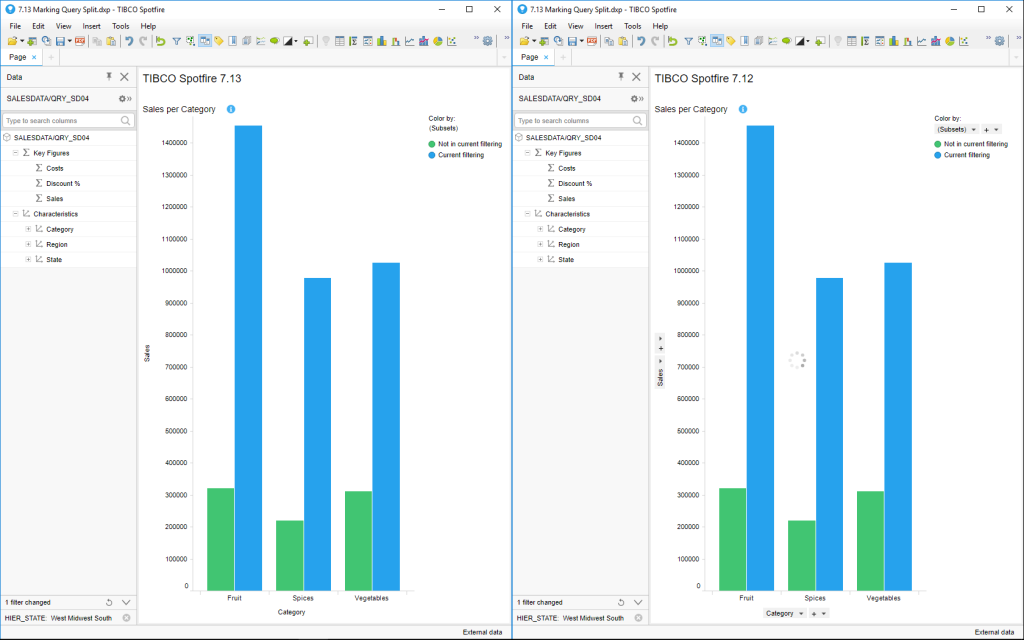This screenshot has height=640, width=1024.
Task: Click Undo arrow in the 7.13 window
Action: (x=129, y=40)
